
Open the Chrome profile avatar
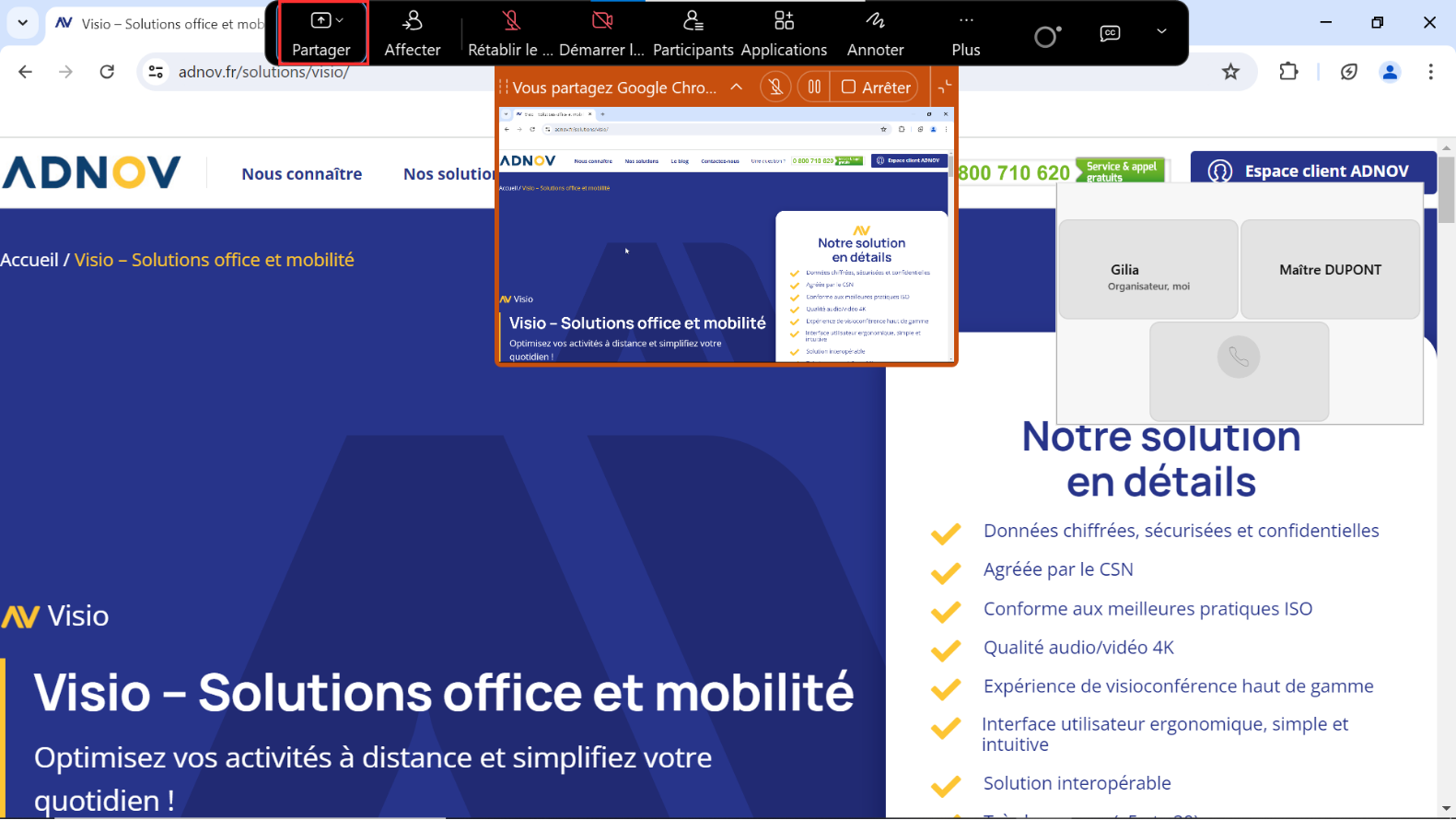click(1390, 72)
